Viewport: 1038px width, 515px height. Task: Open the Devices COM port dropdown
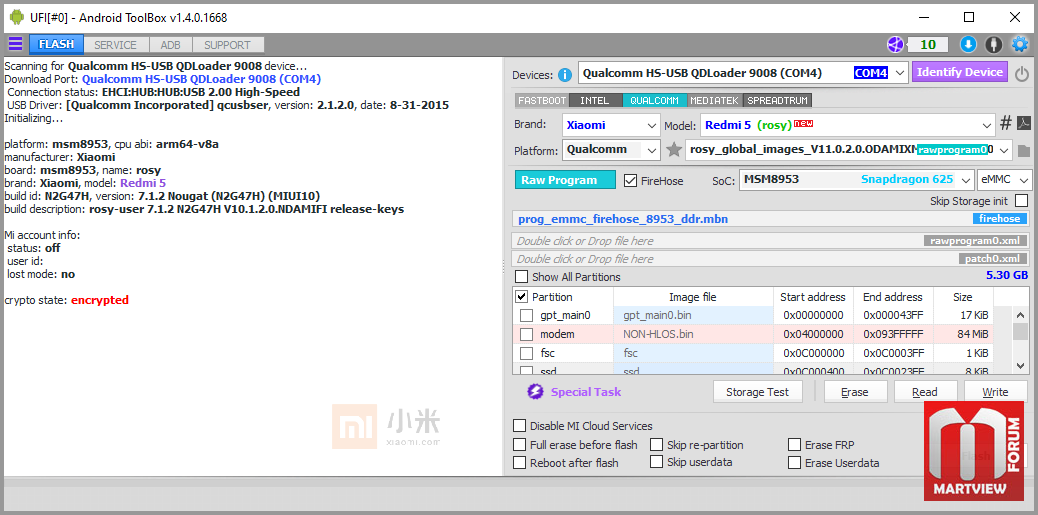coord(743,73)
